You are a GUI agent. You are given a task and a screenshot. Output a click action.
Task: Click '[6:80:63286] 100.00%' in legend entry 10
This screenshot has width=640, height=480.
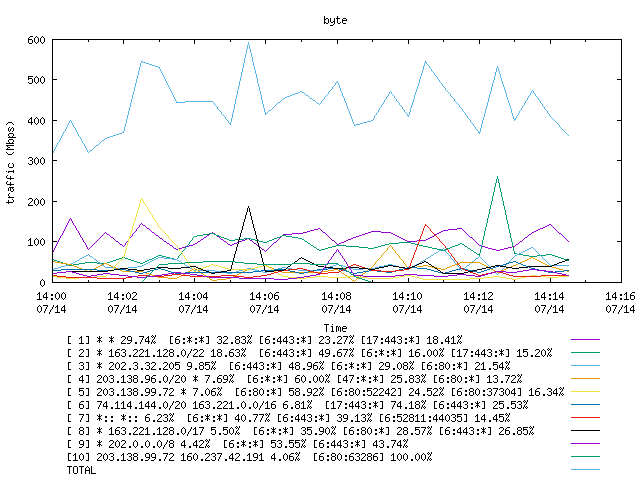(372, 457)
